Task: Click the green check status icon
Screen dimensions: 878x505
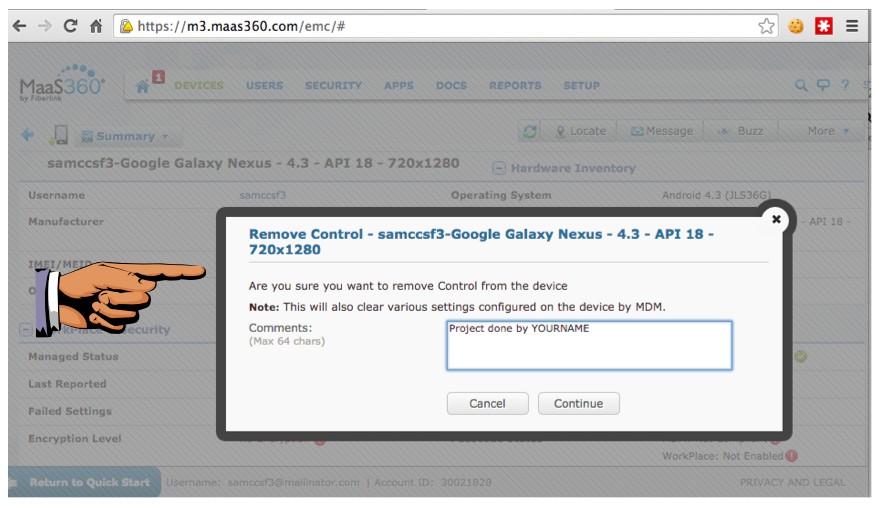Action: (801, 356)
